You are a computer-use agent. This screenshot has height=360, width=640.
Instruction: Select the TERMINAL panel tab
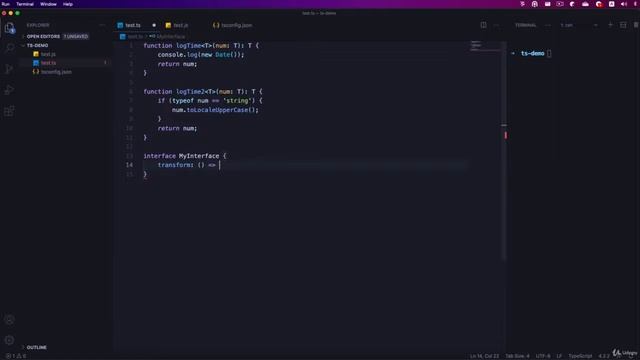tap(525, 25)
